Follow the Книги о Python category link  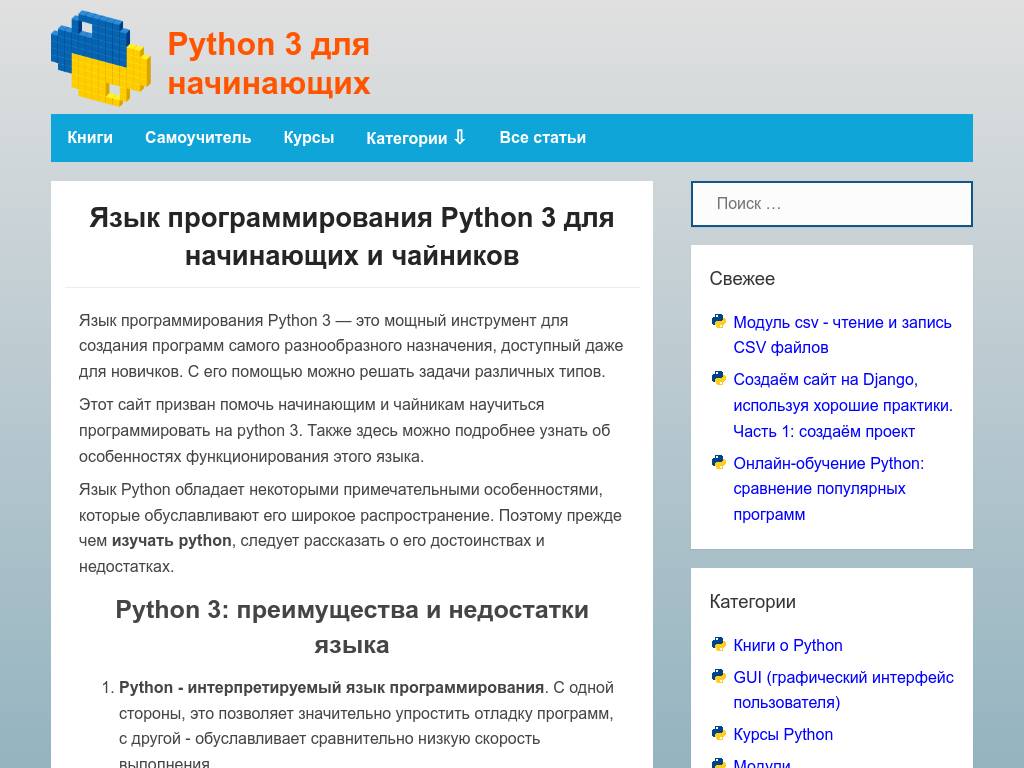point(787,645)
